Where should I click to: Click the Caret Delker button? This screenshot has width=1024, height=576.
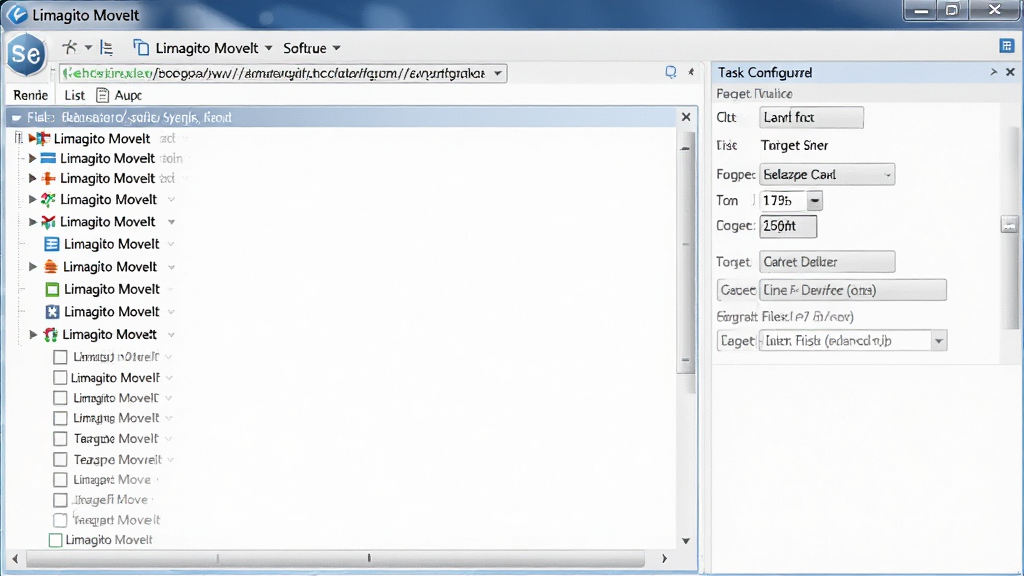pyautogui.click(x=827, y=262)
